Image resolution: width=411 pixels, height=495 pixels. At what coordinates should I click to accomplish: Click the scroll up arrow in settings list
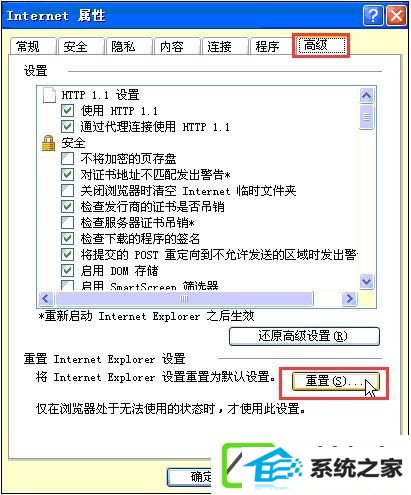366,96
